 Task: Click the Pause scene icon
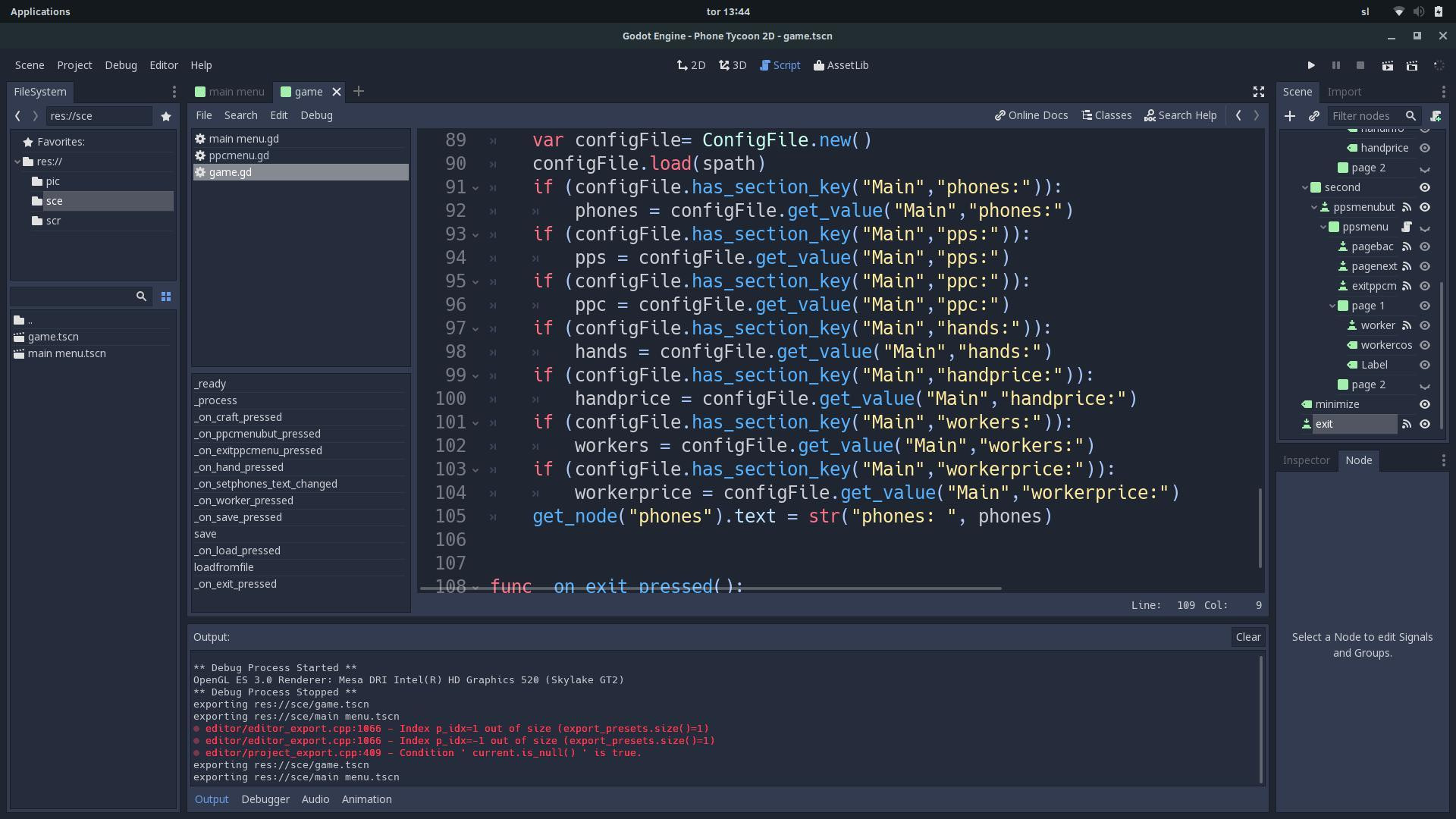point(1336,66)
